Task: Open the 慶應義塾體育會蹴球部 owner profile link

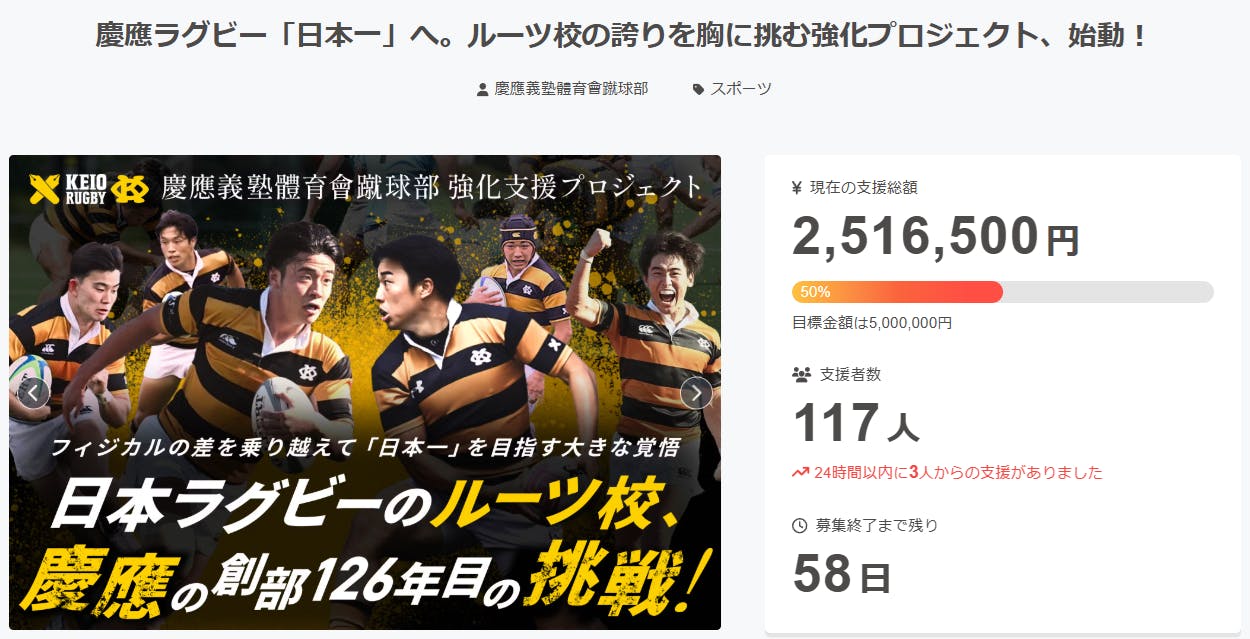Action: coord(571,89)
